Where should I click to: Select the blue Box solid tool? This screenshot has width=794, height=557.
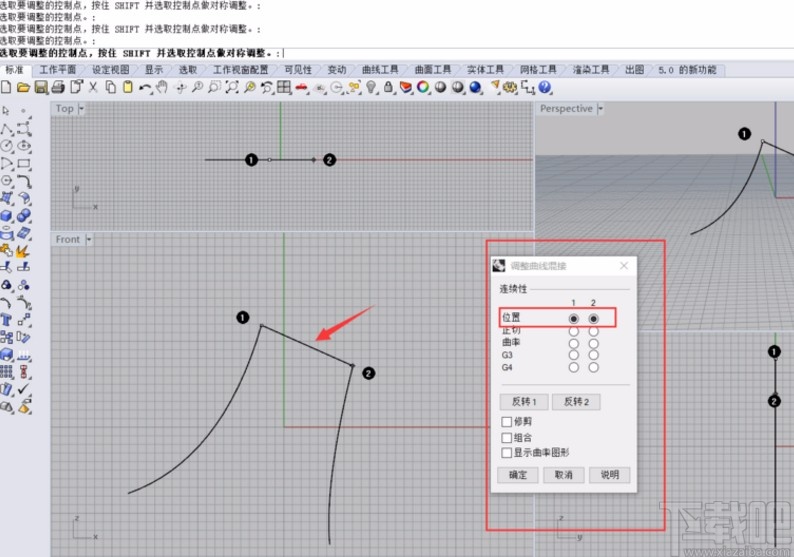pos(7,216)
